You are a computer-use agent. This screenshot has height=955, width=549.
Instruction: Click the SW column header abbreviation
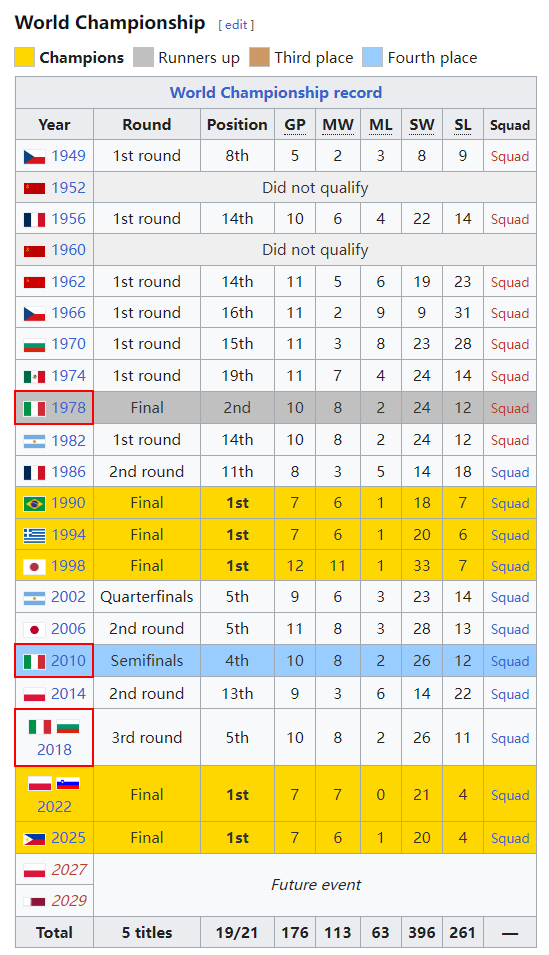coord(422,125)
